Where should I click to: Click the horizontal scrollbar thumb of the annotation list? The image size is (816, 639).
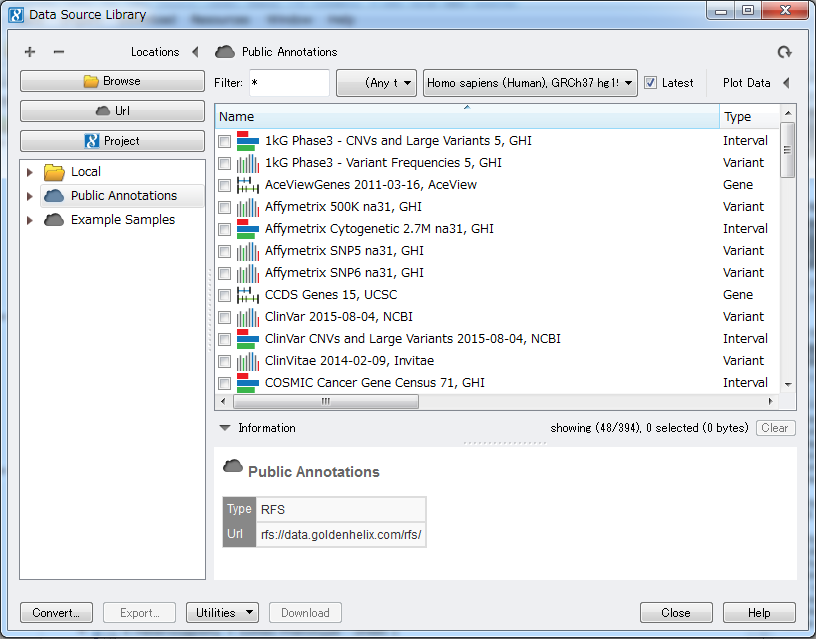[x=326, y=401]
